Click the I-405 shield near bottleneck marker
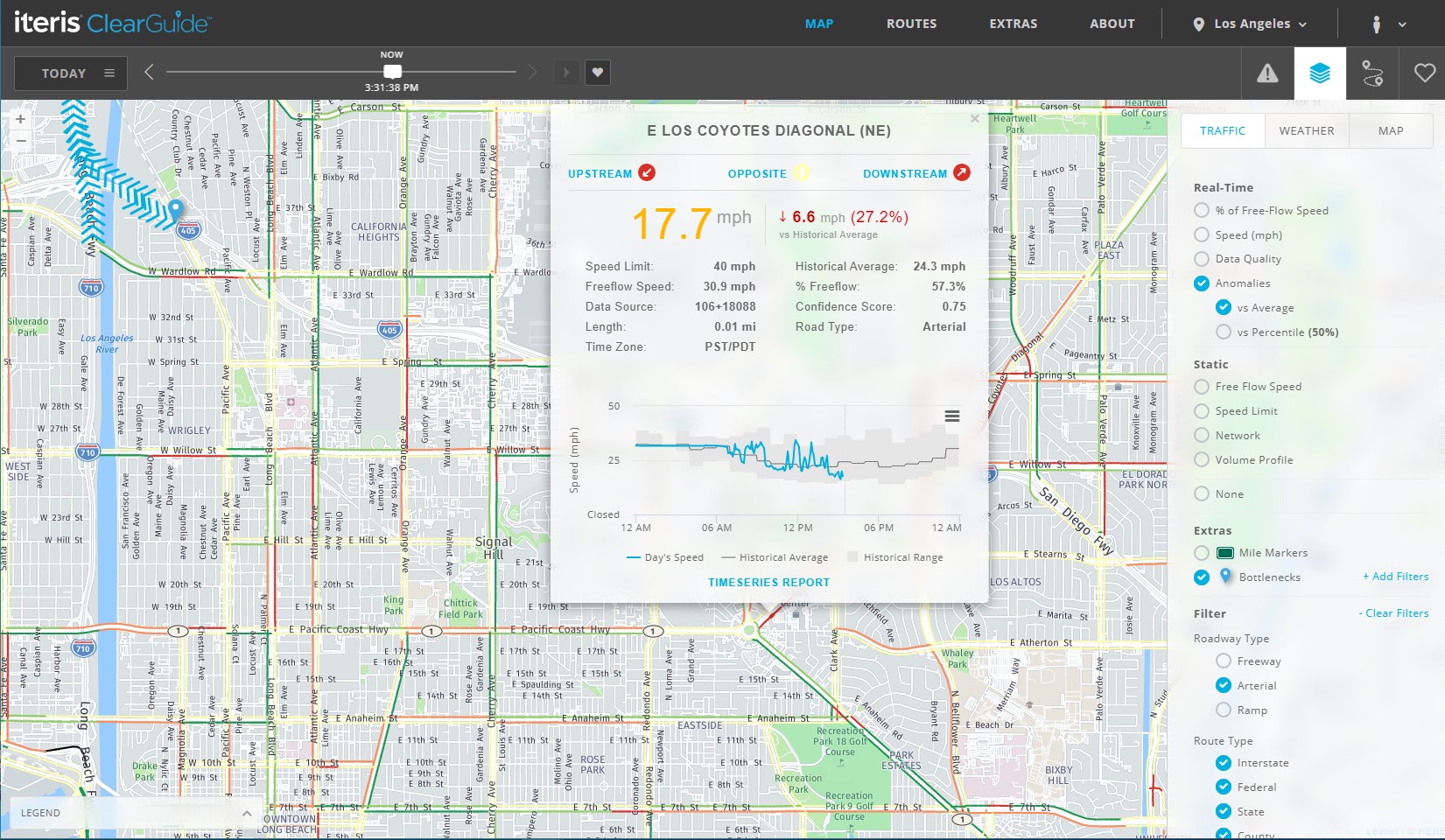This screenshot has height=840, width=1445. [x=189, y=231]
